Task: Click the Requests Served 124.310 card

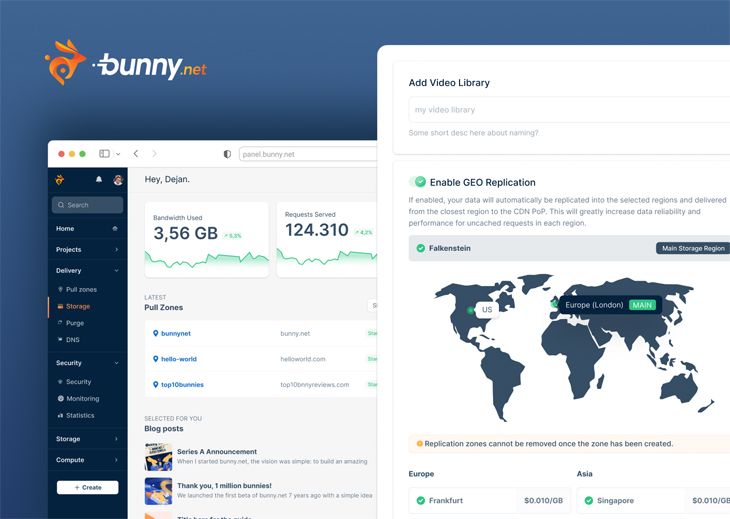Action: click(x=327, y=240)
